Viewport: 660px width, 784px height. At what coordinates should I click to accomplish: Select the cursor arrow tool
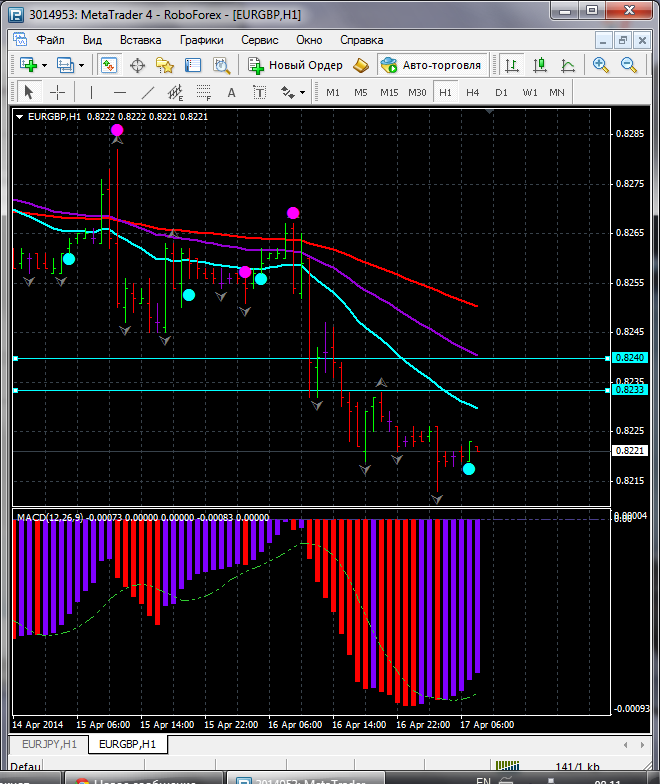point(28,92)
